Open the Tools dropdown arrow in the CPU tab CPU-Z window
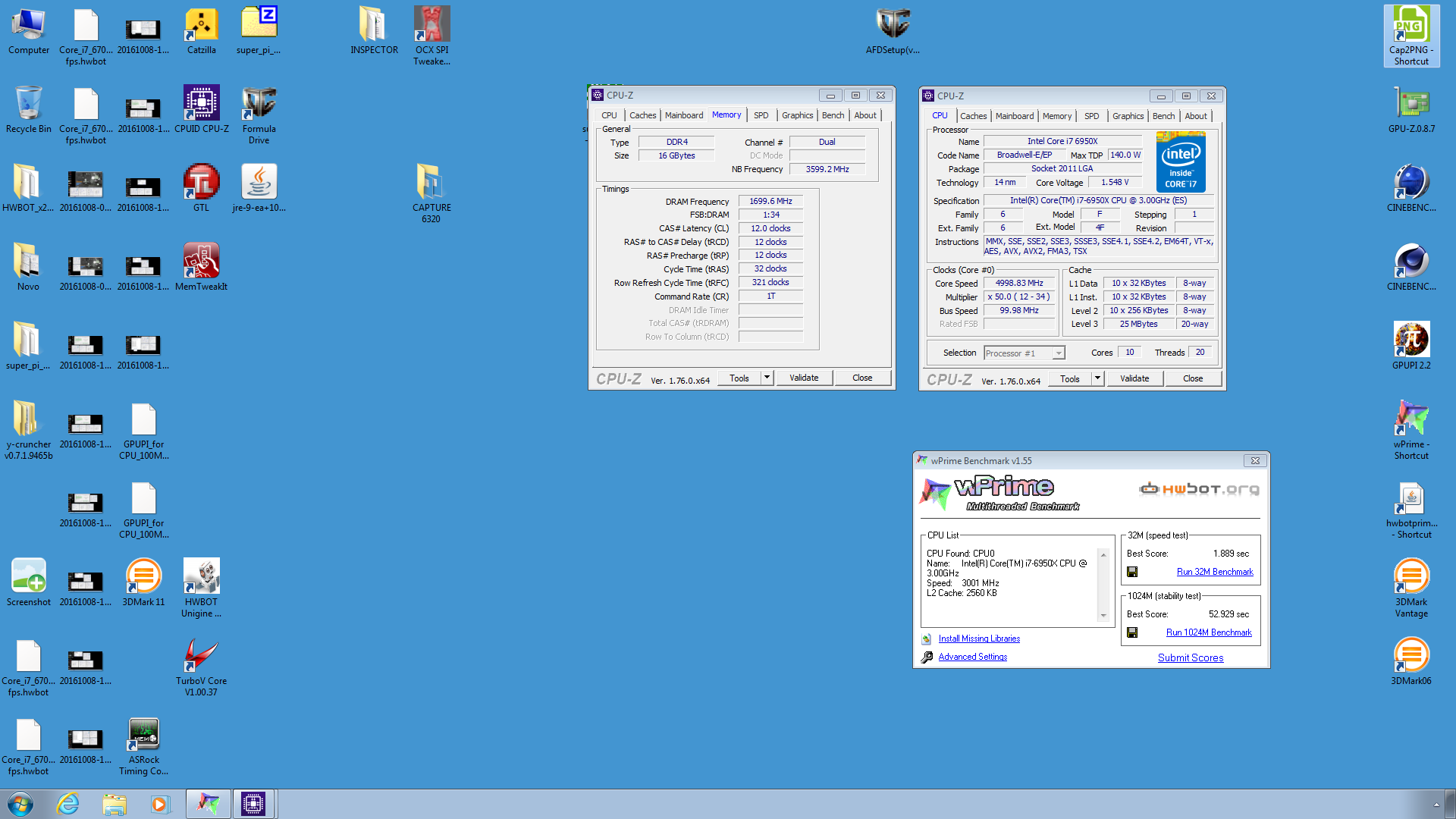Image resolution: width=1456 pixels, height=819 pixels. click(x=1097, y=378)
